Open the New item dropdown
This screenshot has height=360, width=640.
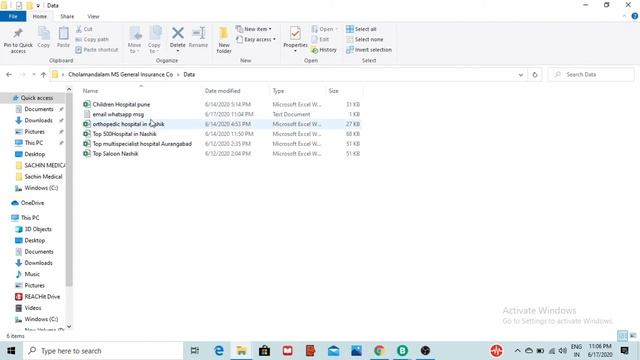click(253, 29)
